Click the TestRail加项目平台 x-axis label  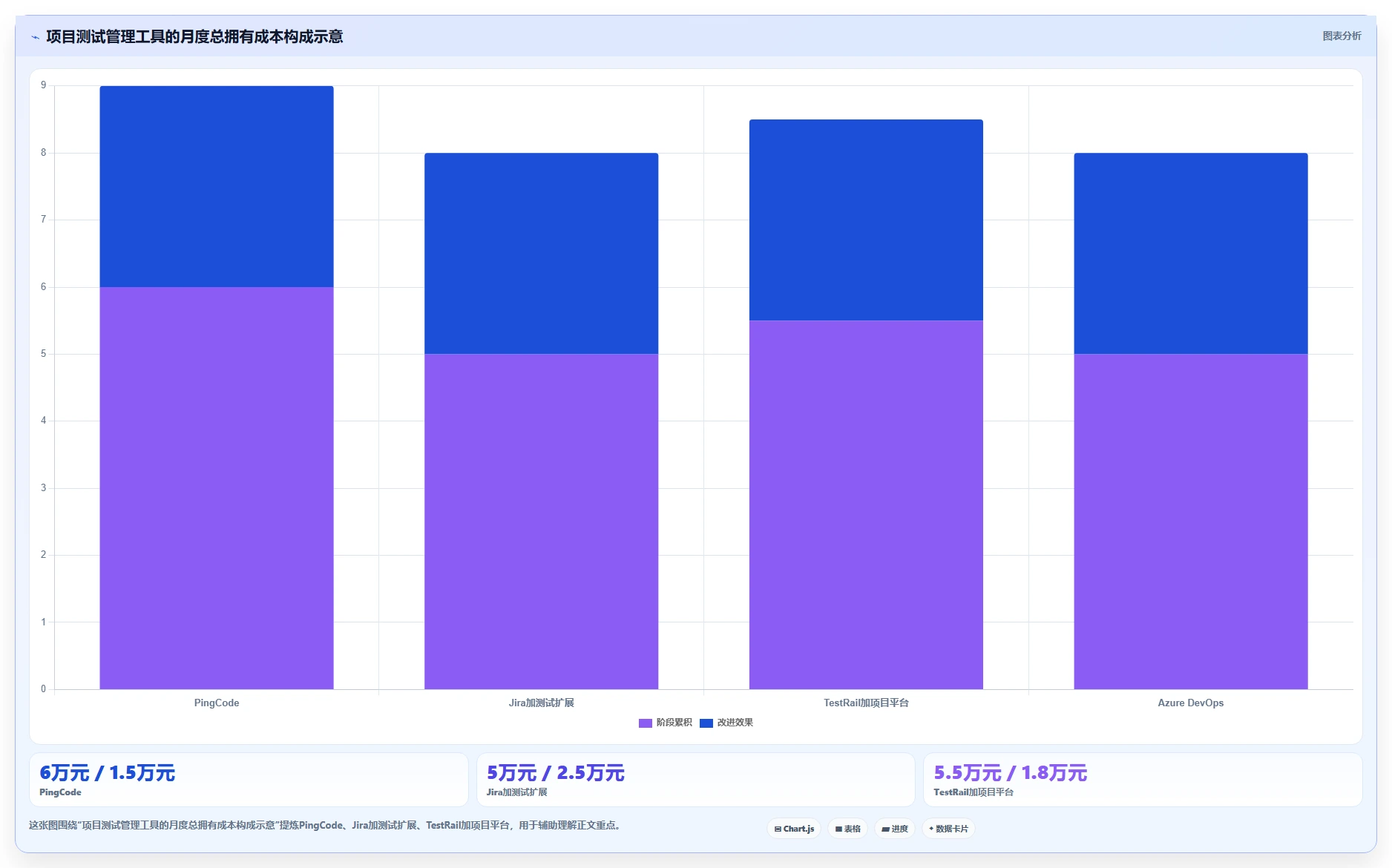coord(866,703)
